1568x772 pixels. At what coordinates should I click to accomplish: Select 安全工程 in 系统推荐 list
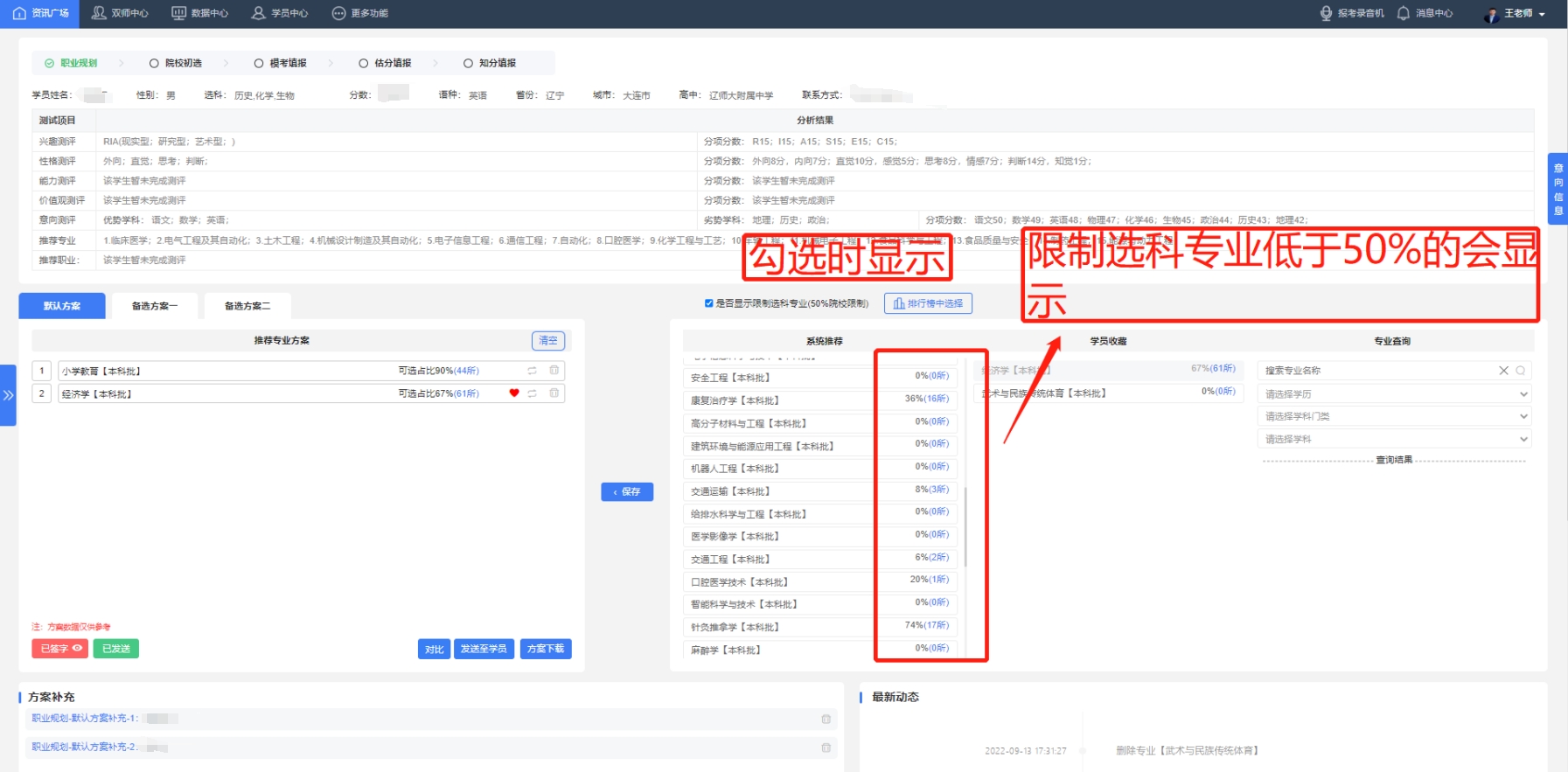[819, 378]
